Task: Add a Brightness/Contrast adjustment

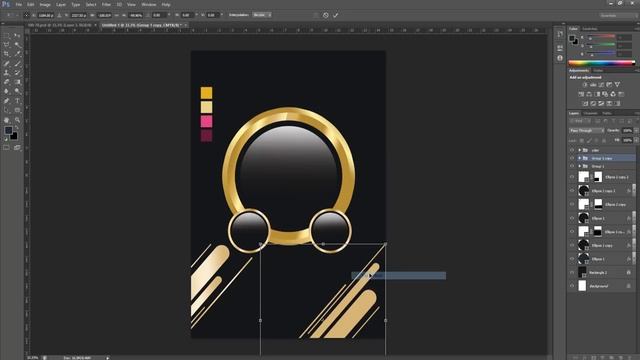Action: 585,85
